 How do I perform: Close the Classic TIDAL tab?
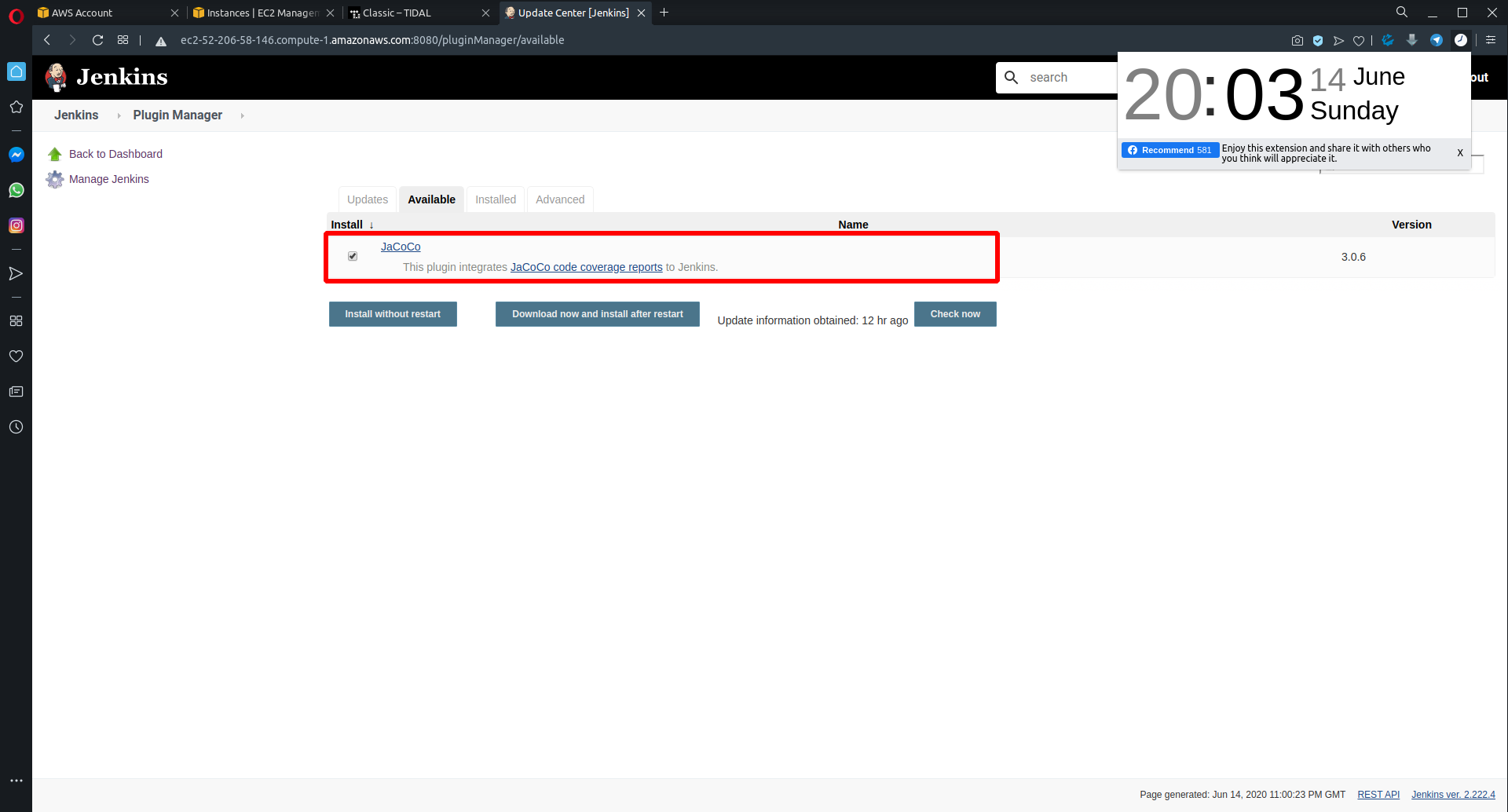485,13
